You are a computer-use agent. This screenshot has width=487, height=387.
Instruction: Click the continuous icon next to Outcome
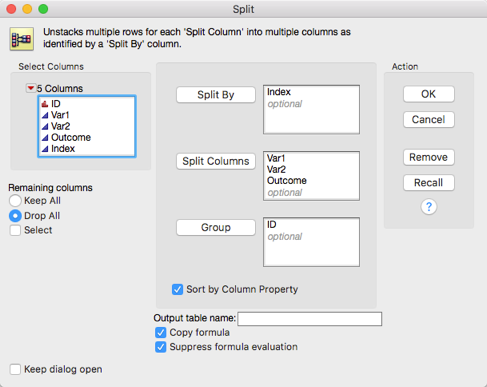pyautogui.click(x=45, y=138)
